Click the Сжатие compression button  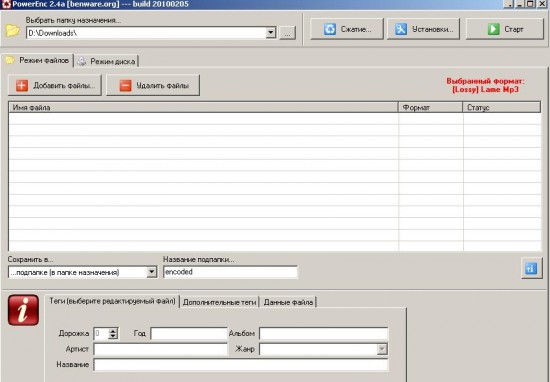(347, 29)
